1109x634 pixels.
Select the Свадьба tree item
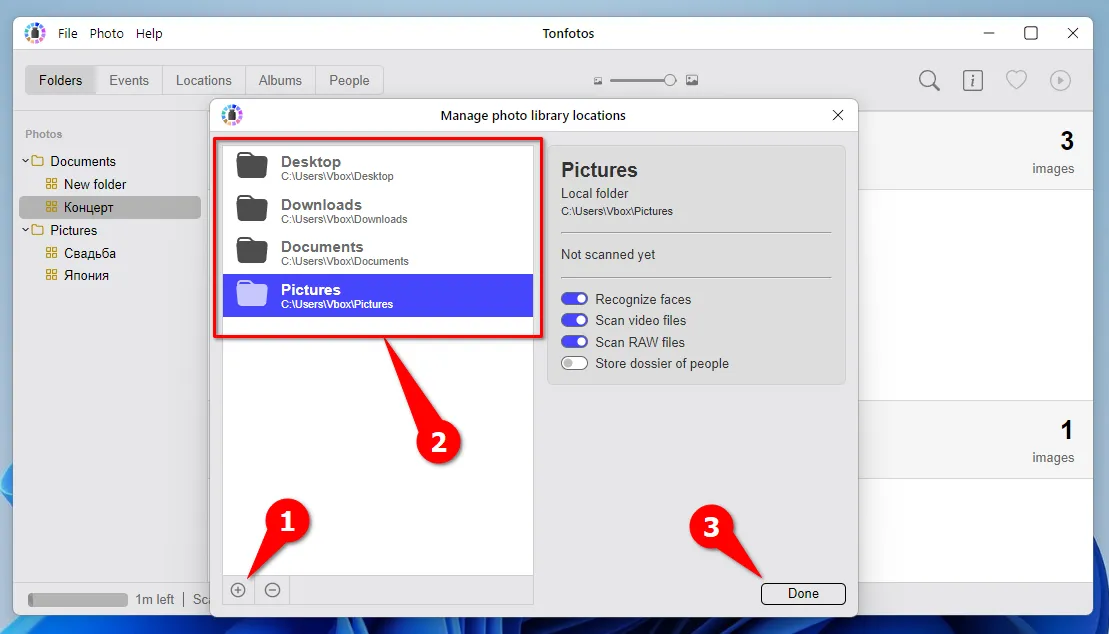pyautogui.click(x=90, y=253)
